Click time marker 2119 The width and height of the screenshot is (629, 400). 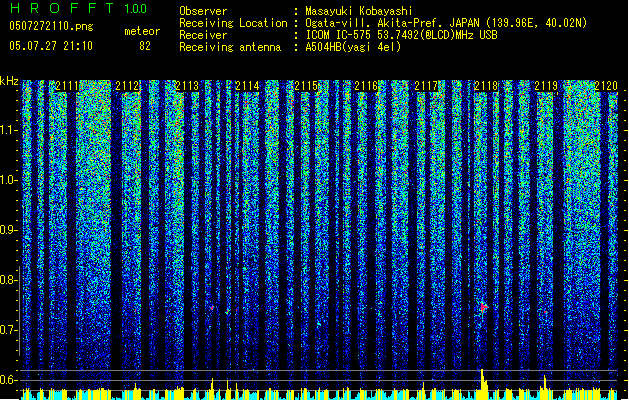(x=546, y=86)
